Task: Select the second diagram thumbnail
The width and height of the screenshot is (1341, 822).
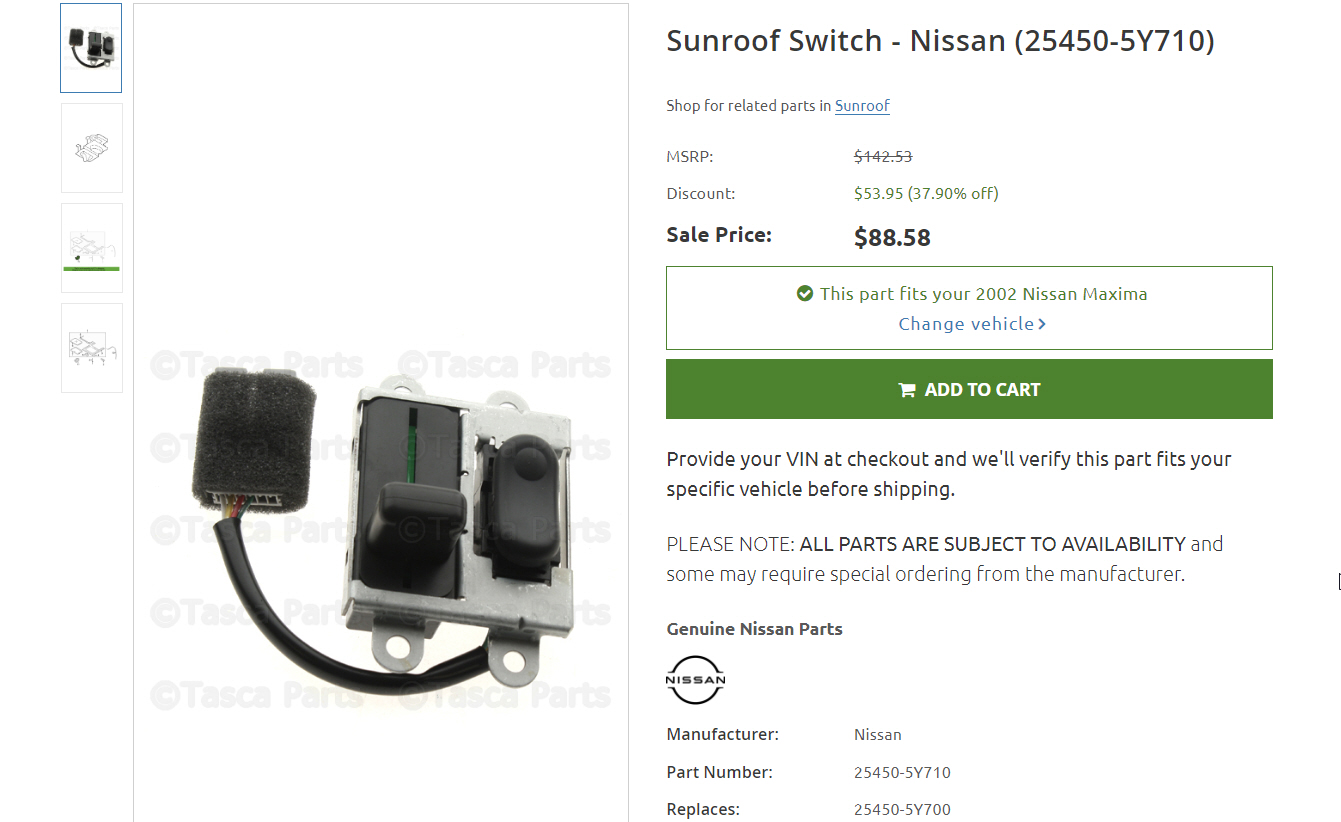Action: 91,148
